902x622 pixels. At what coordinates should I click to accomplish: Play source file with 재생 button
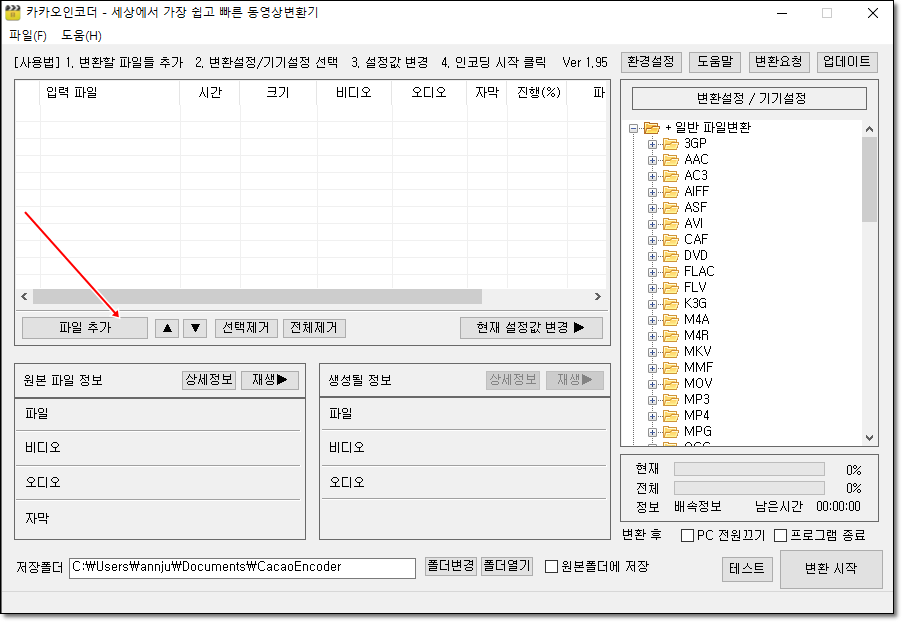(x=269, y=380)
